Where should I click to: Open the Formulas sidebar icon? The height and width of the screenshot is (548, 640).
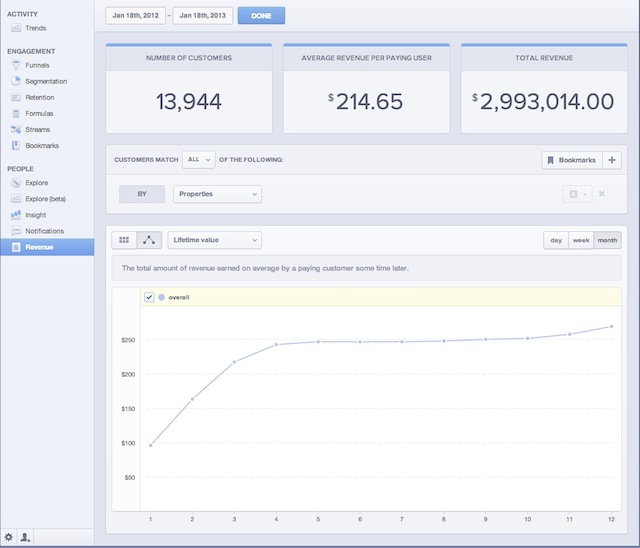click(16, 114)
